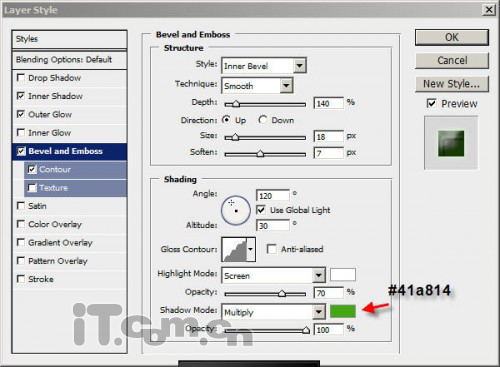Image resolution: width=500 pixels, height=367 pixels.
Task: Open the Shadow Mode dropdown showing Multiply
Action: (x=273, y=312)
